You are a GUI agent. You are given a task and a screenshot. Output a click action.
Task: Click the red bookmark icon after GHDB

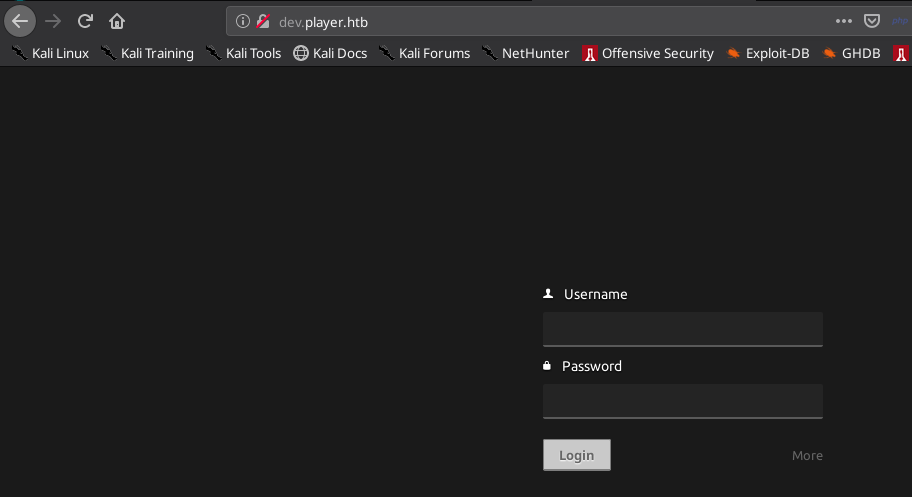tap(900, 54)
